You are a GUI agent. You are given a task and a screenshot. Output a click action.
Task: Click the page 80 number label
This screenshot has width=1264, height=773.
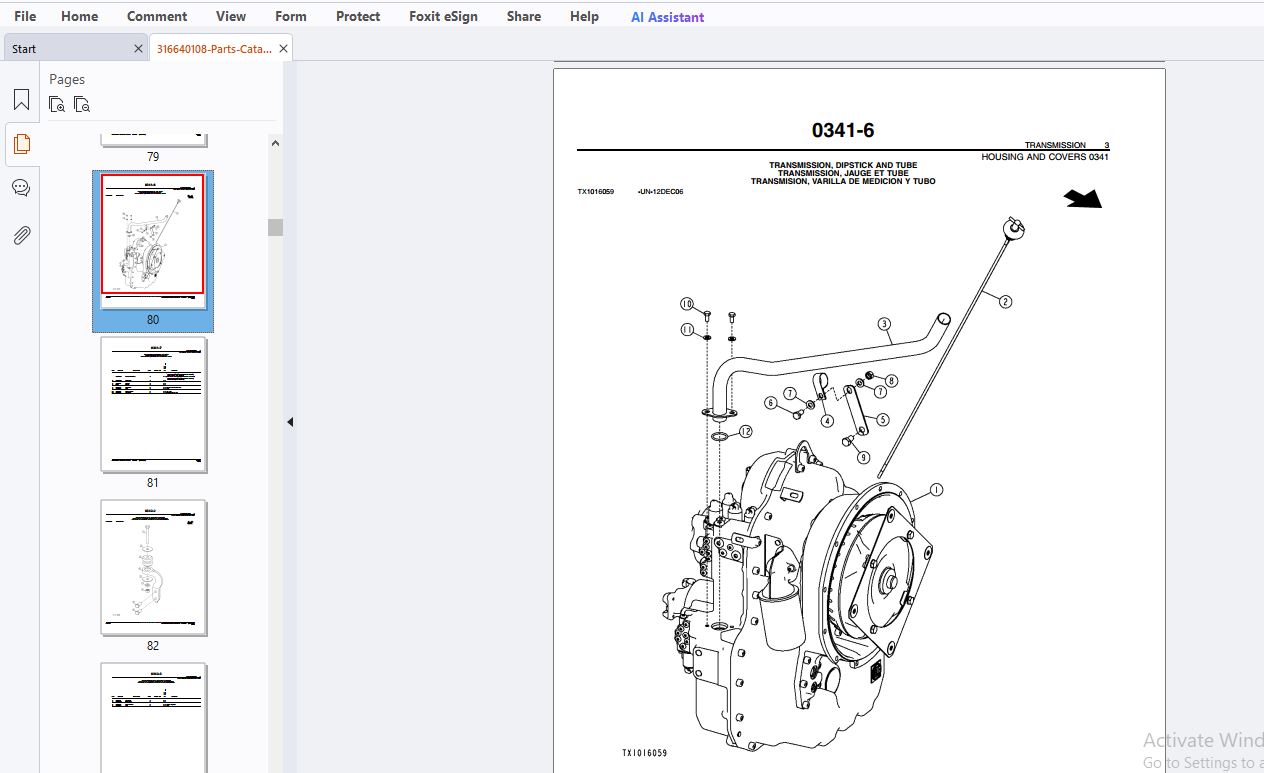coord(153,320)
